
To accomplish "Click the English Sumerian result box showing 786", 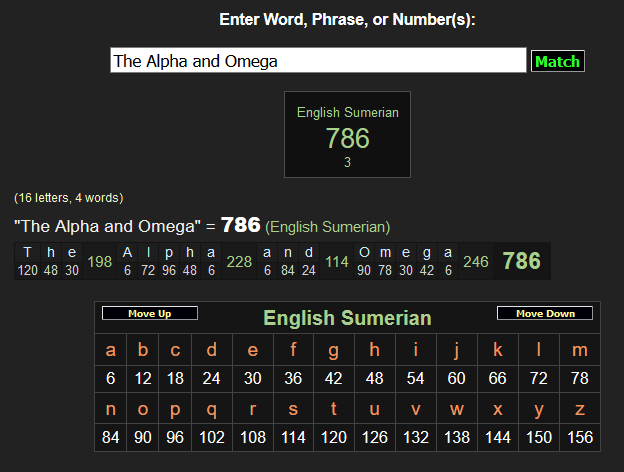I will pos(347,135).
